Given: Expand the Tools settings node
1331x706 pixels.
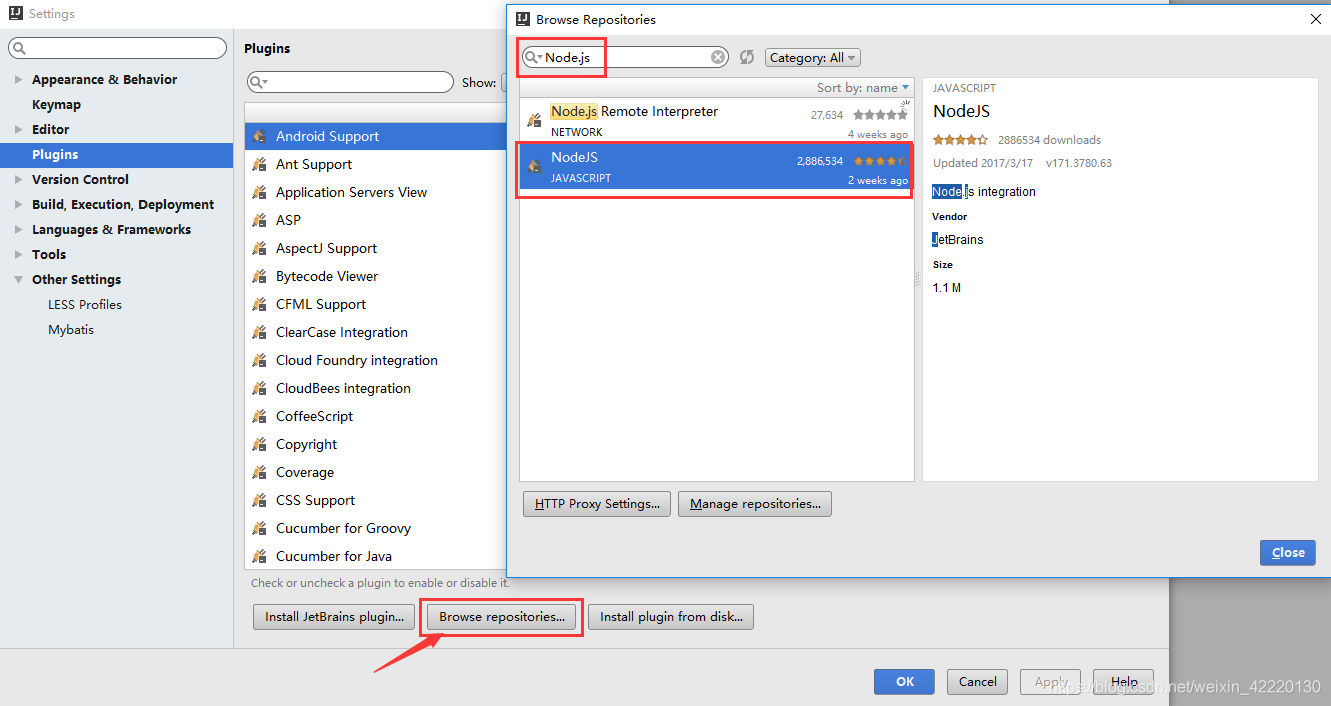Looking at the screenshot, I should click(x=19, y=254).
